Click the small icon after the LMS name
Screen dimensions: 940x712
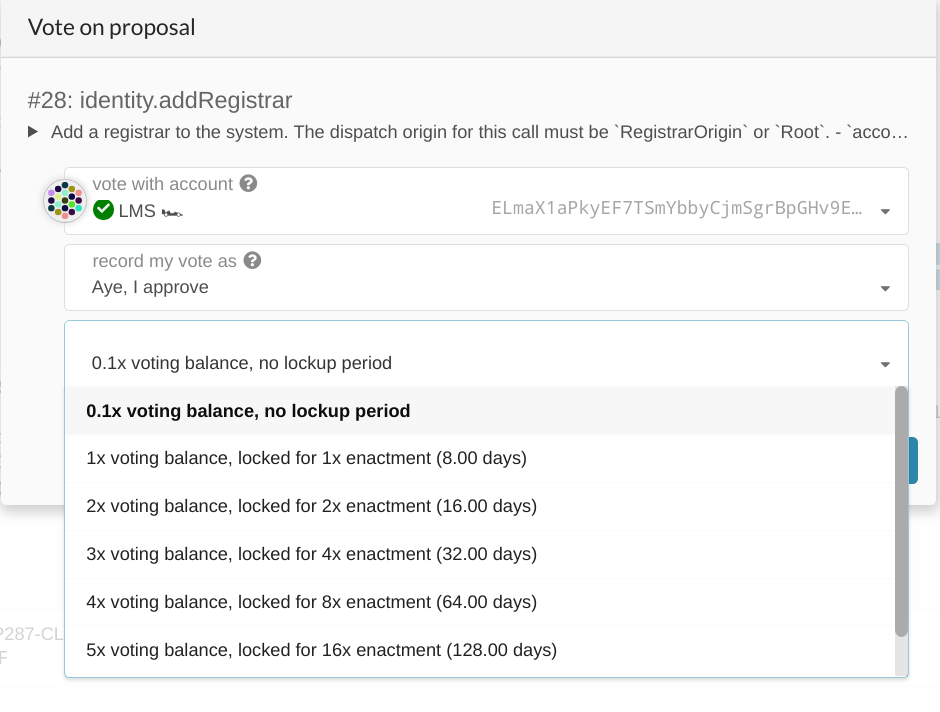tap(174, 212)
